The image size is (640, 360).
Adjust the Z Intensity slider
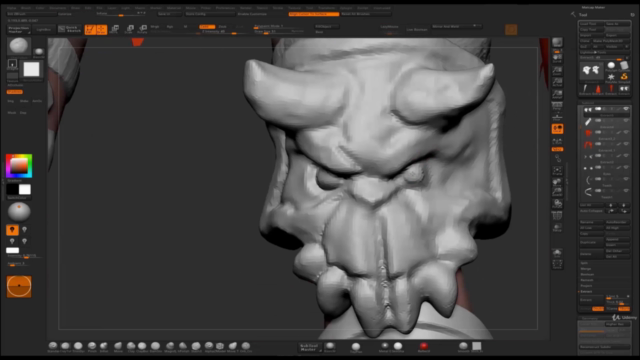(223, 32)
